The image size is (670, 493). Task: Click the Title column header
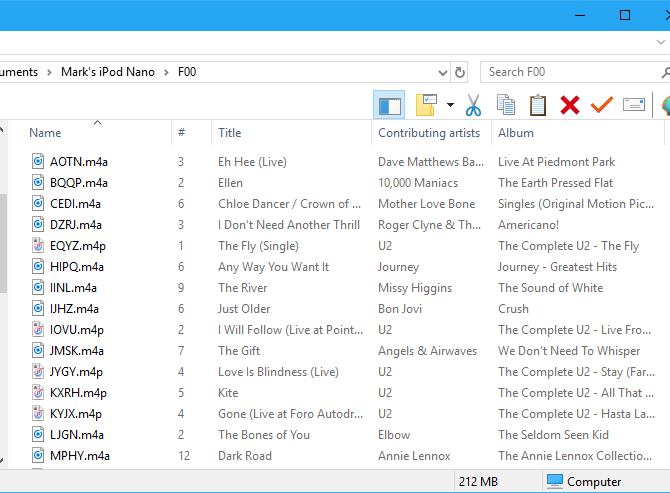tap(230, 133)
